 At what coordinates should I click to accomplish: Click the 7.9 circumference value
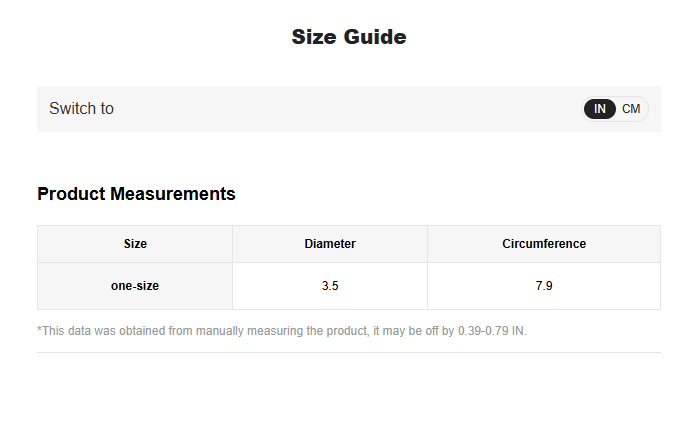coord(544,286)
